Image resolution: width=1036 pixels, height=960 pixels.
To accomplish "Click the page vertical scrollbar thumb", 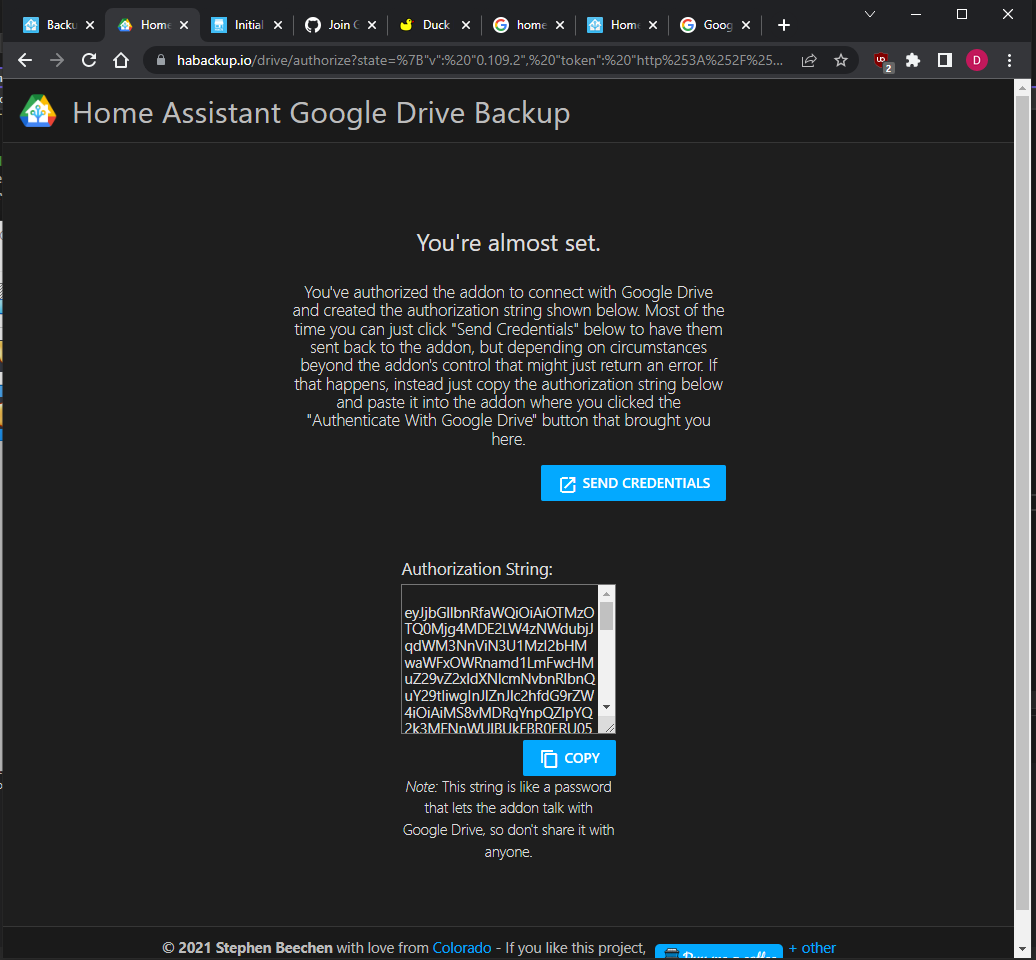I will click(x=1022, y=502).
